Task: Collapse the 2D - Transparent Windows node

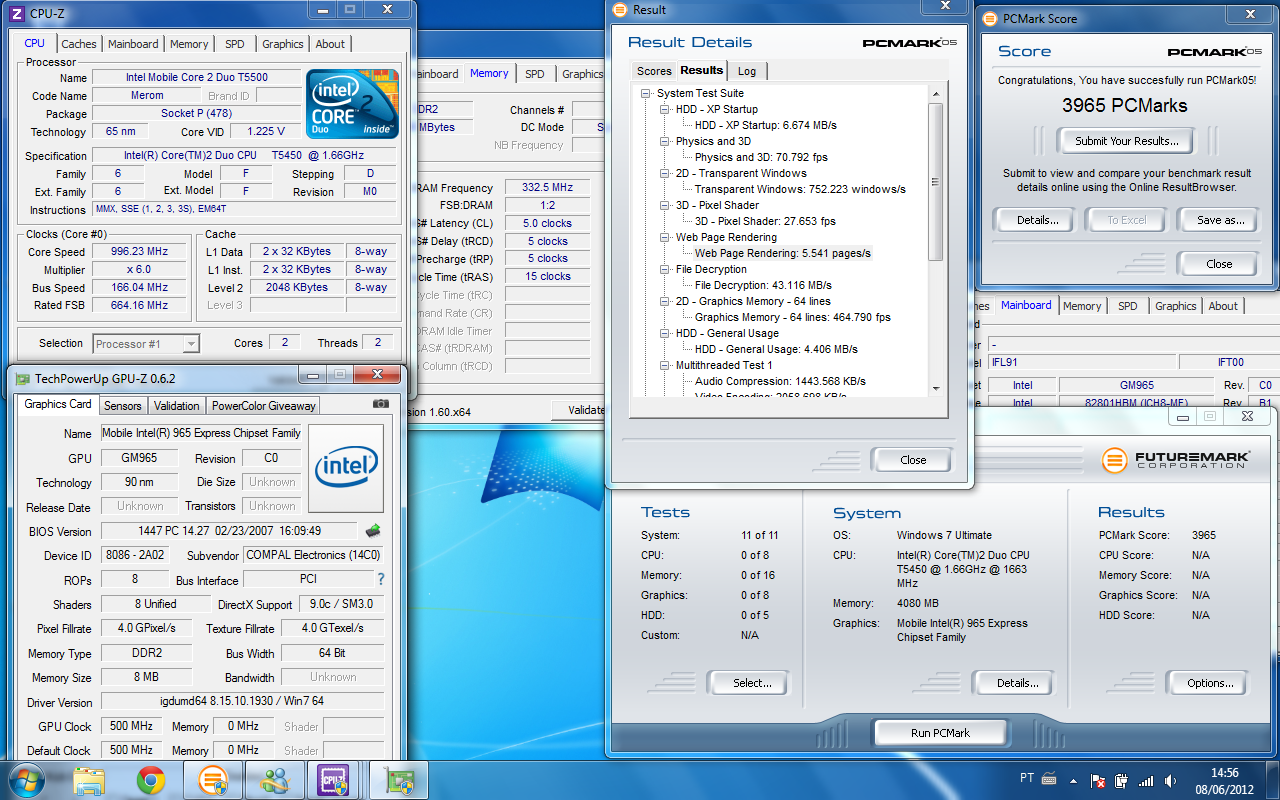Action: (x=665, y=173)
